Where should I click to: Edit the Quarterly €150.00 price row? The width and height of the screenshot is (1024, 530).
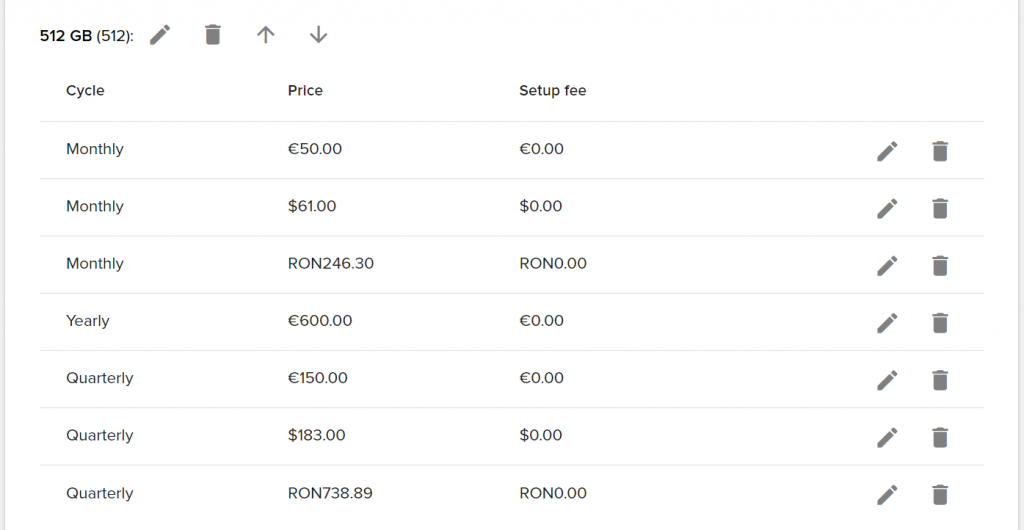pos(887,380)
